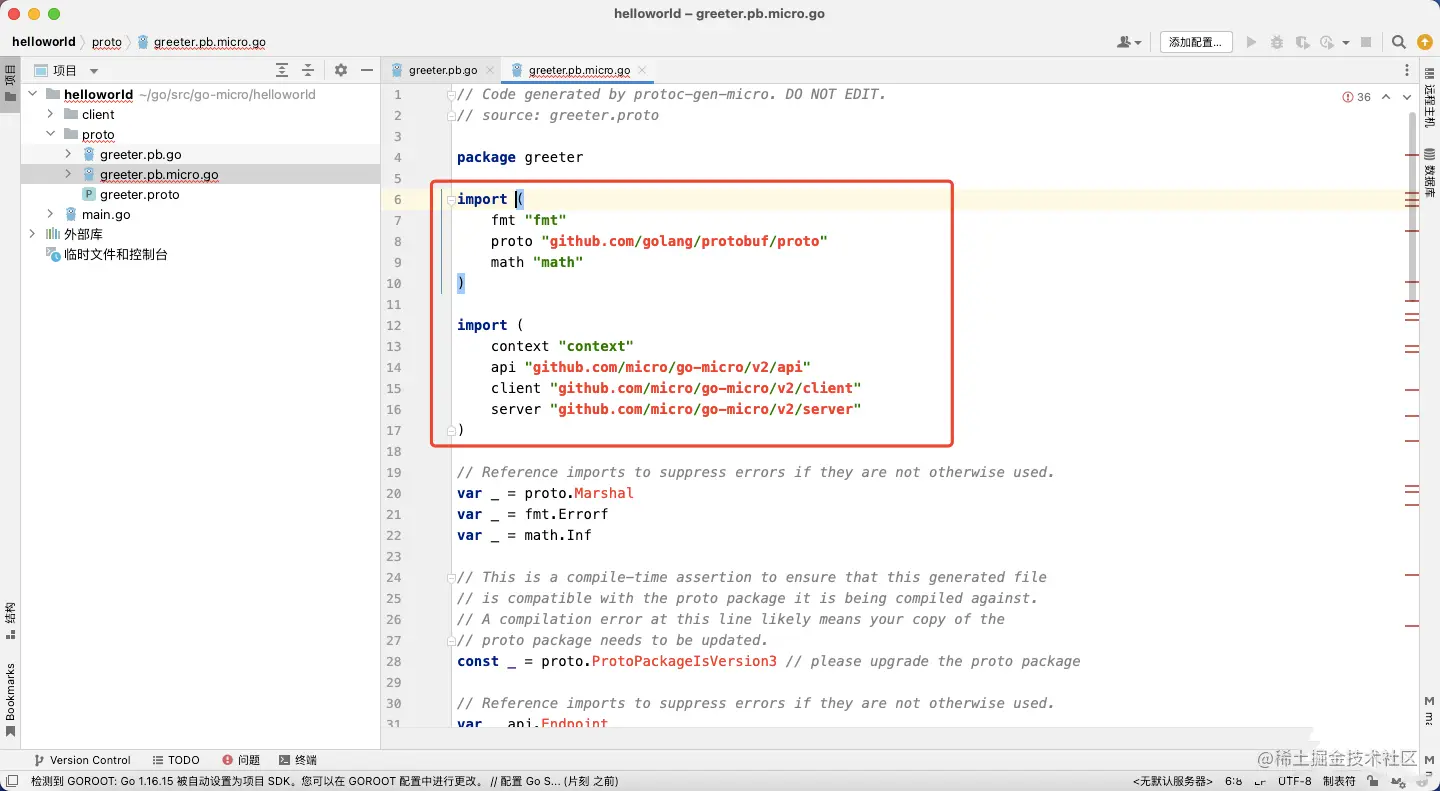The width and height of the screenshot is (1440, 791).
Task: Click proto in the breadcrumb path
Action: tap(107, 42)
